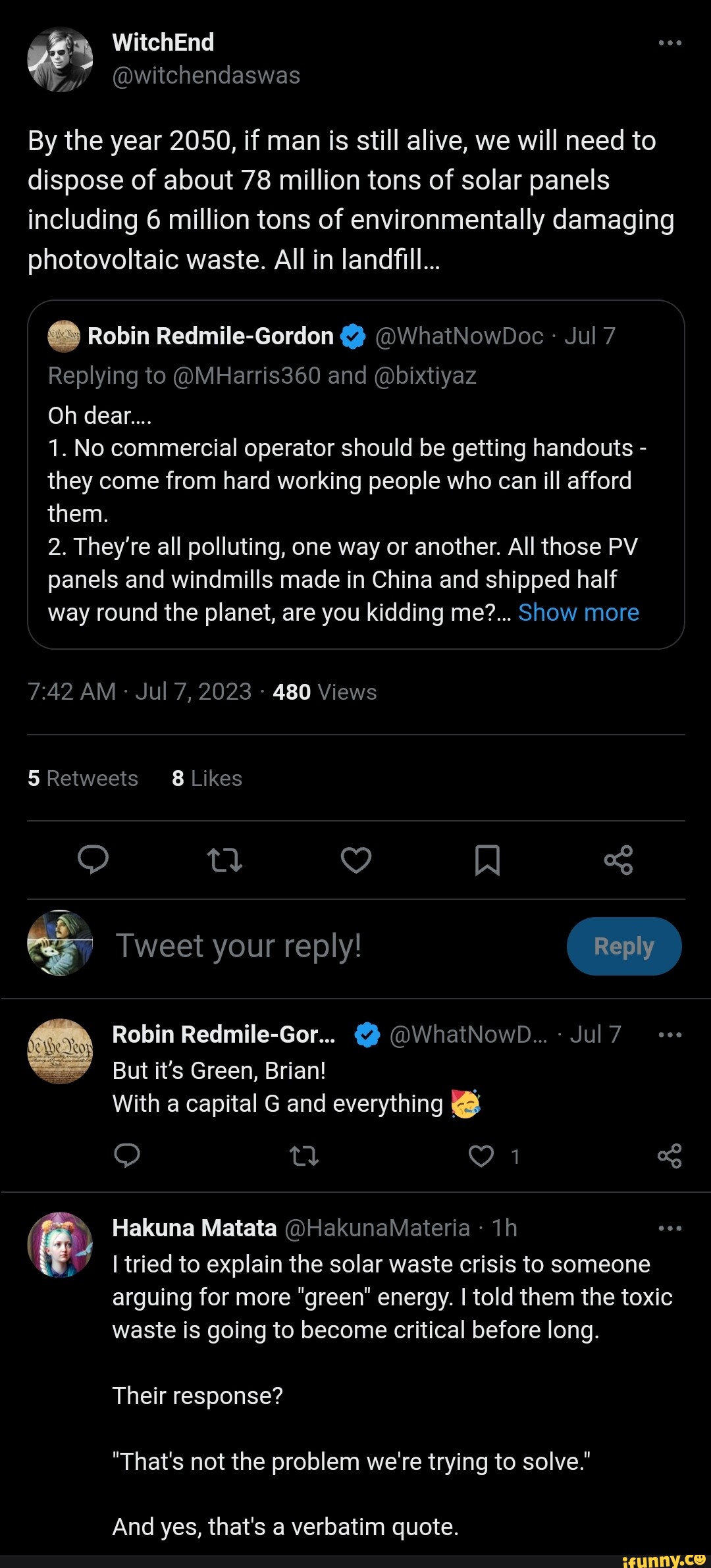Type in the Tweet your reply field
Screen dimensions: 711x1568
(329, 946)
